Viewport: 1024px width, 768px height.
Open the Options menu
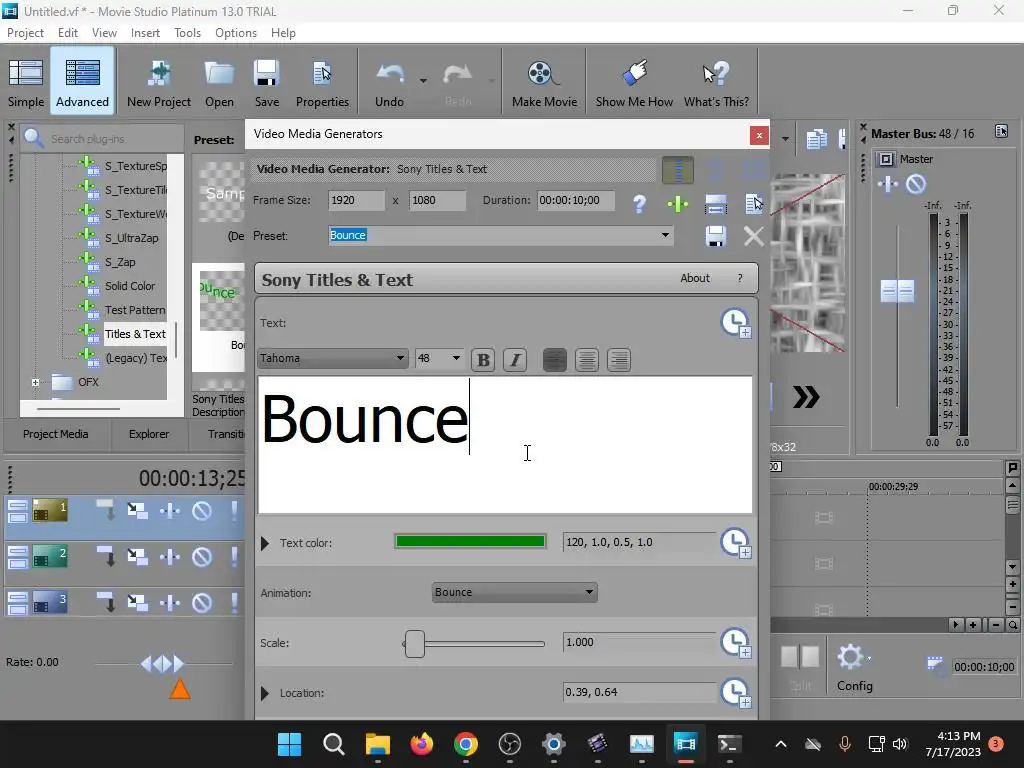(x=236, y=33)
